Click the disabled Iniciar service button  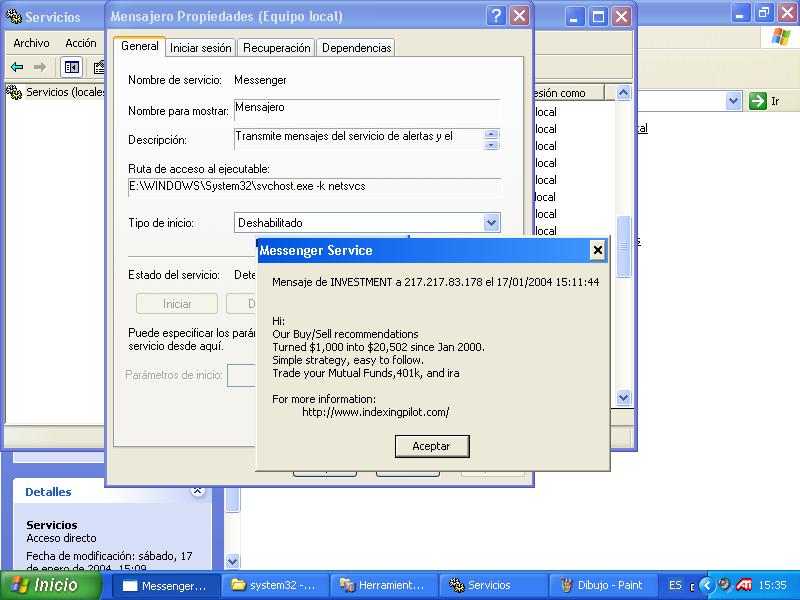tap(177, 304)
